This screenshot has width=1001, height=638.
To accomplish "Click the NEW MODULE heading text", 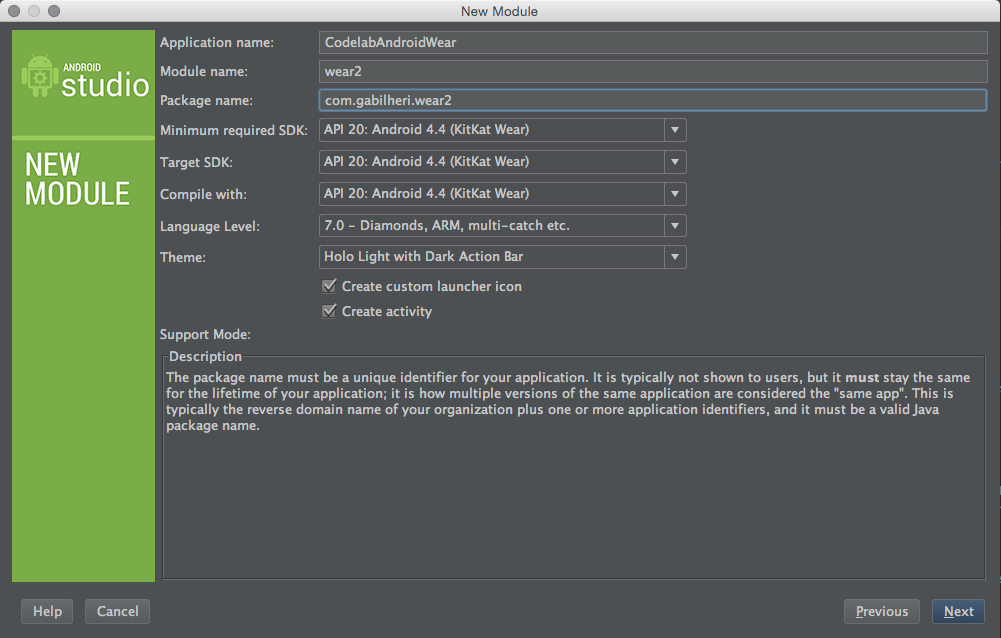I will pos(77,179).
